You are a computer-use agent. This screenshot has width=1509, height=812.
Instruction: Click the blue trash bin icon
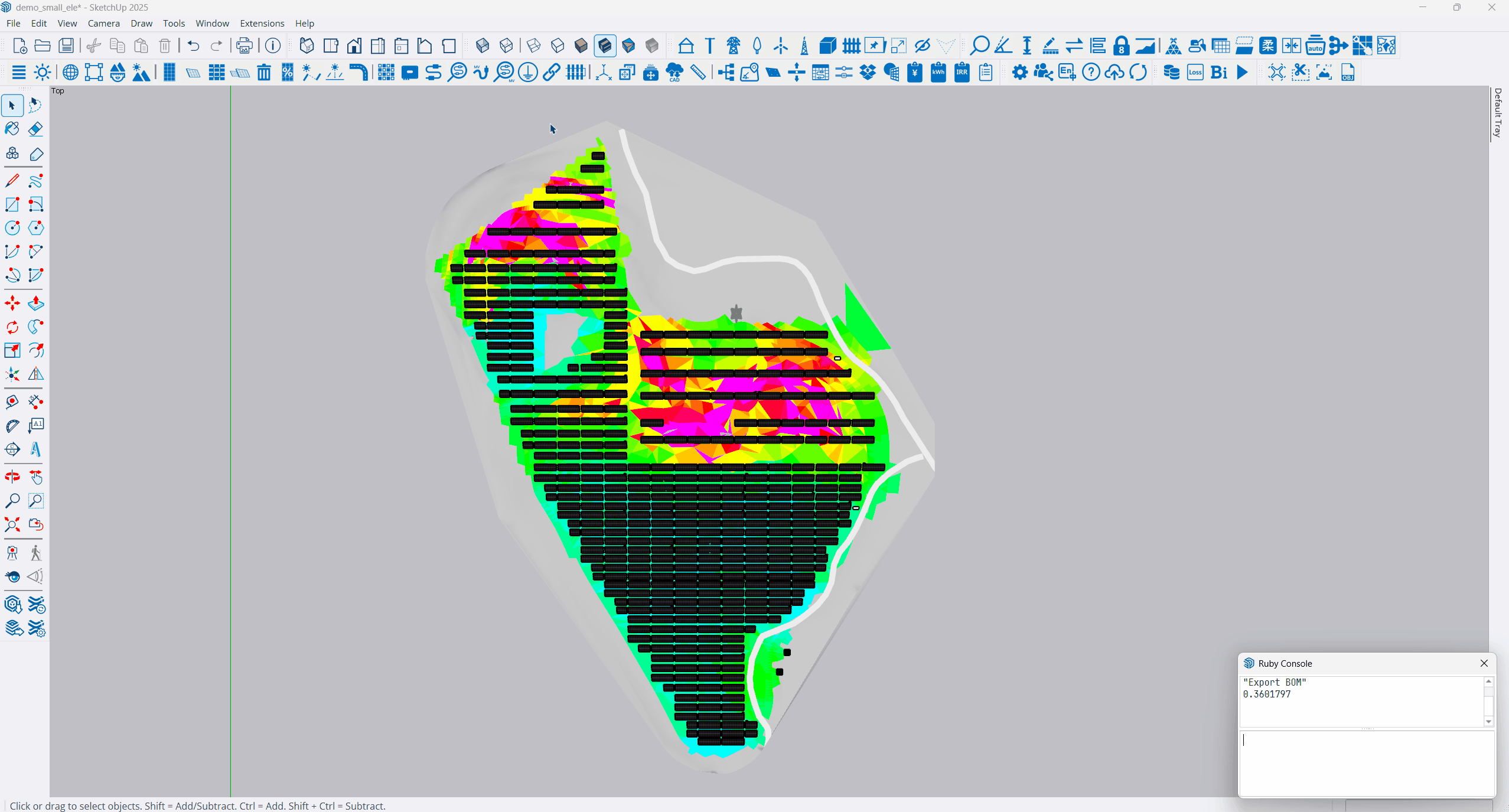coord(263,73)
